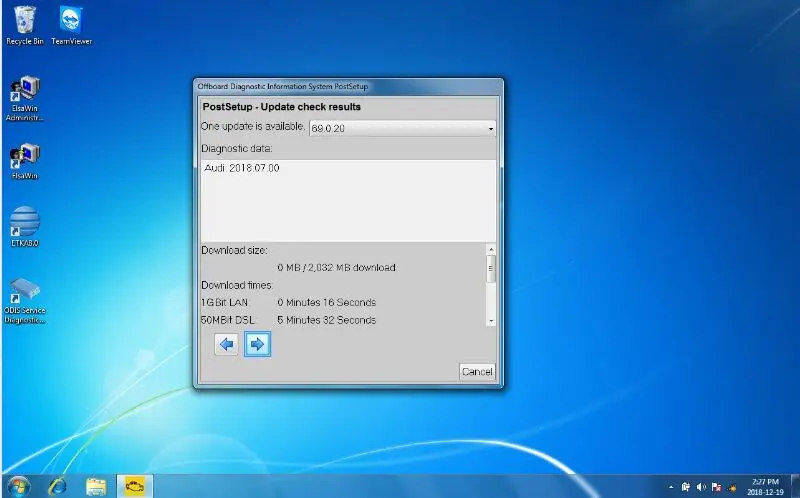Click the ODIS PostSetup taskbar button
800x498 pixels.
pyautogui.click(x=135, y=486)
